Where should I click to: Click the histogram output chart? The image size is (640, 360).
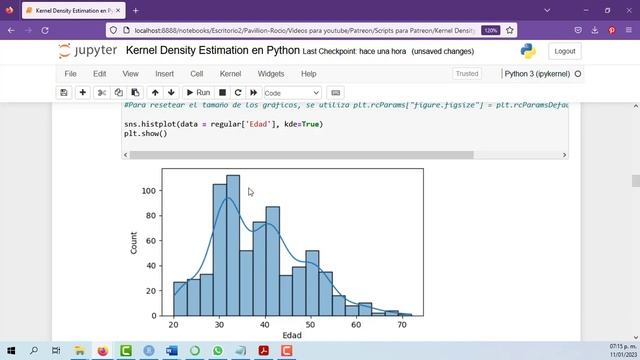click(276, 253)
